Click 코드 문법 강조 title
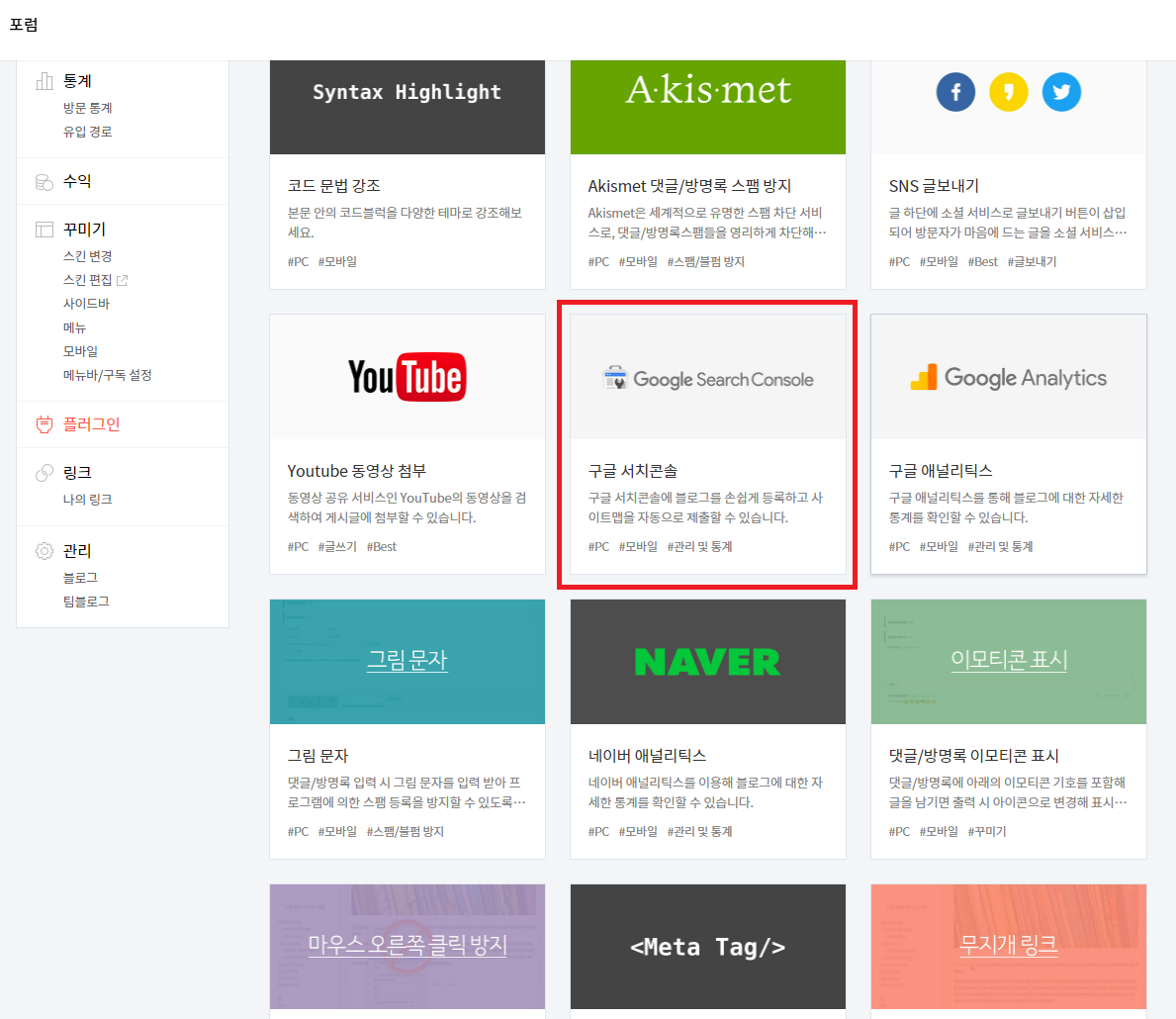Viewport: 1176px width, 1019px height. 333,186
